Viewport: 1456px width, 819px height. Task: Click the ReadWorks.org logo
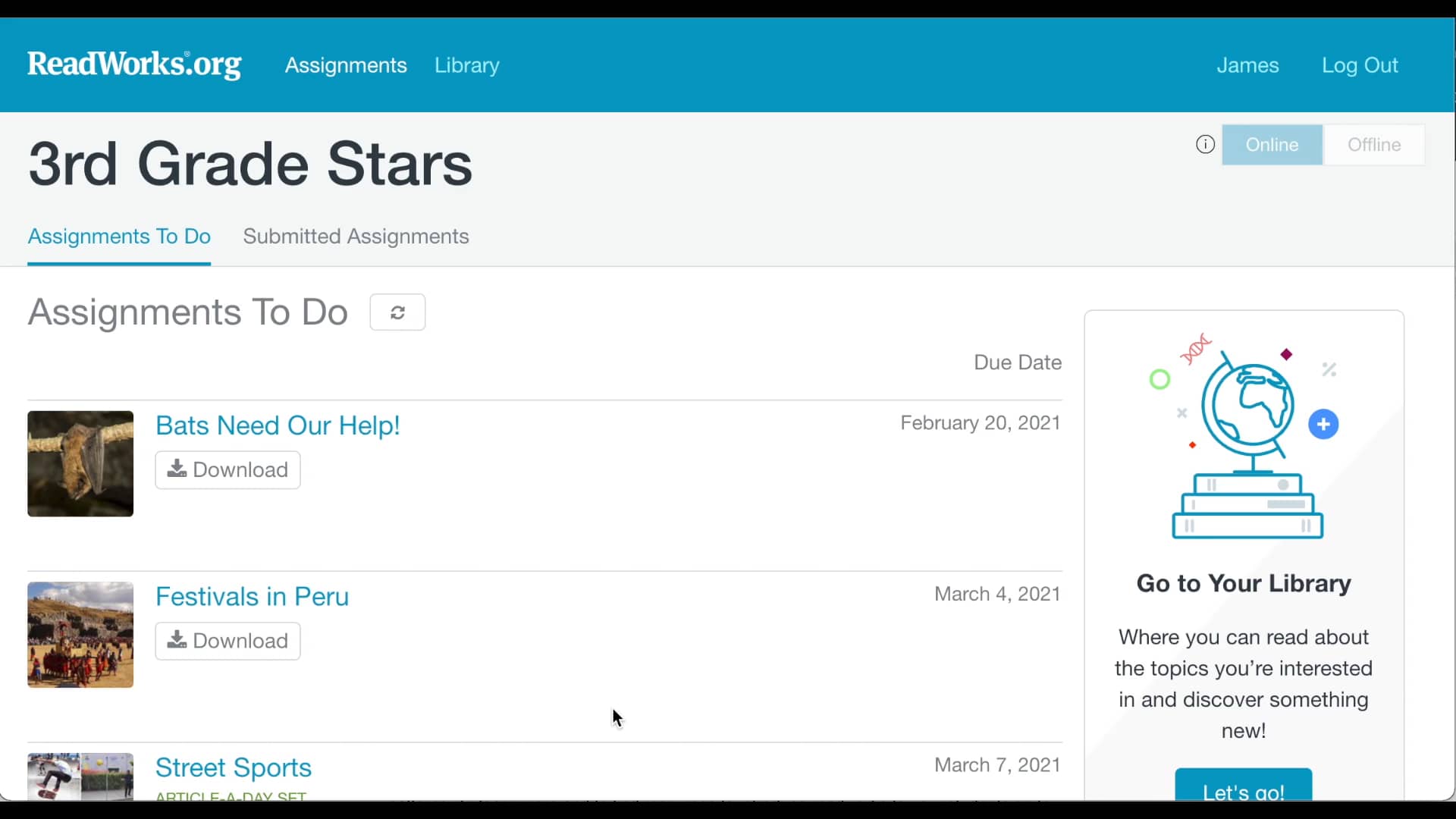133,64
